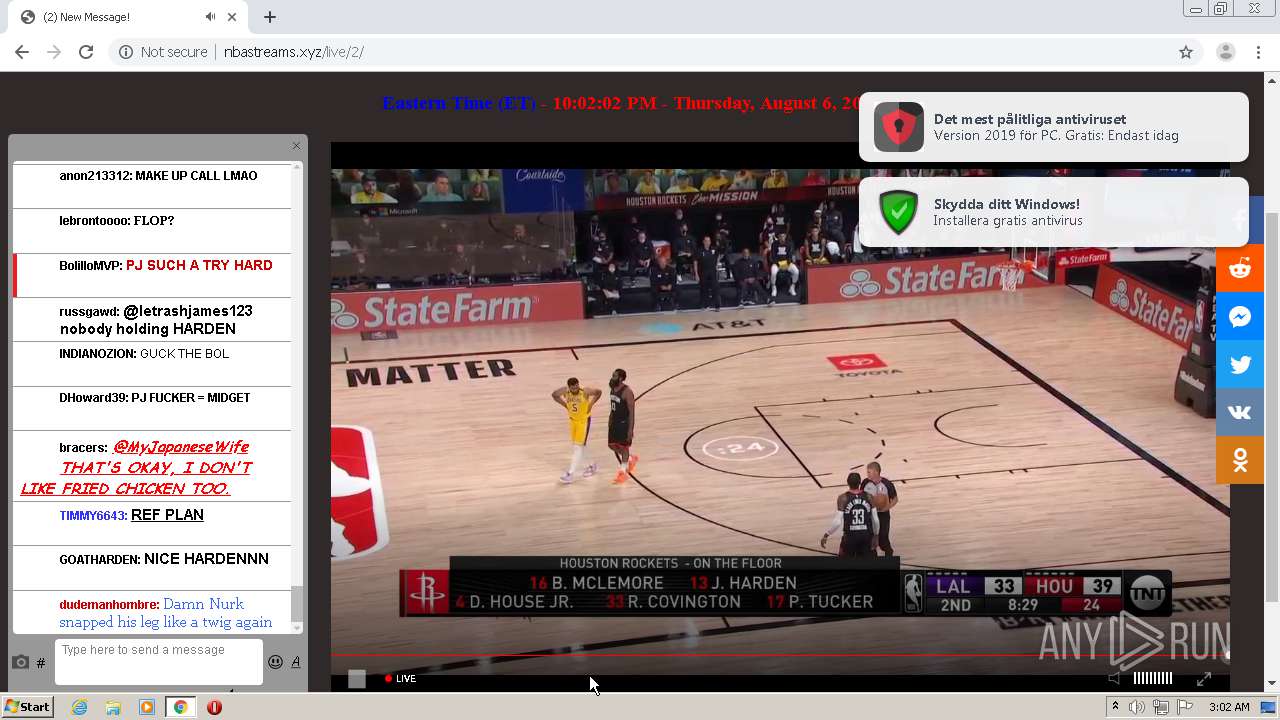The width and height of the screenshot is (1280, 720).
Task: Share on Odnoklassniki
Action: pos(1240,460)
